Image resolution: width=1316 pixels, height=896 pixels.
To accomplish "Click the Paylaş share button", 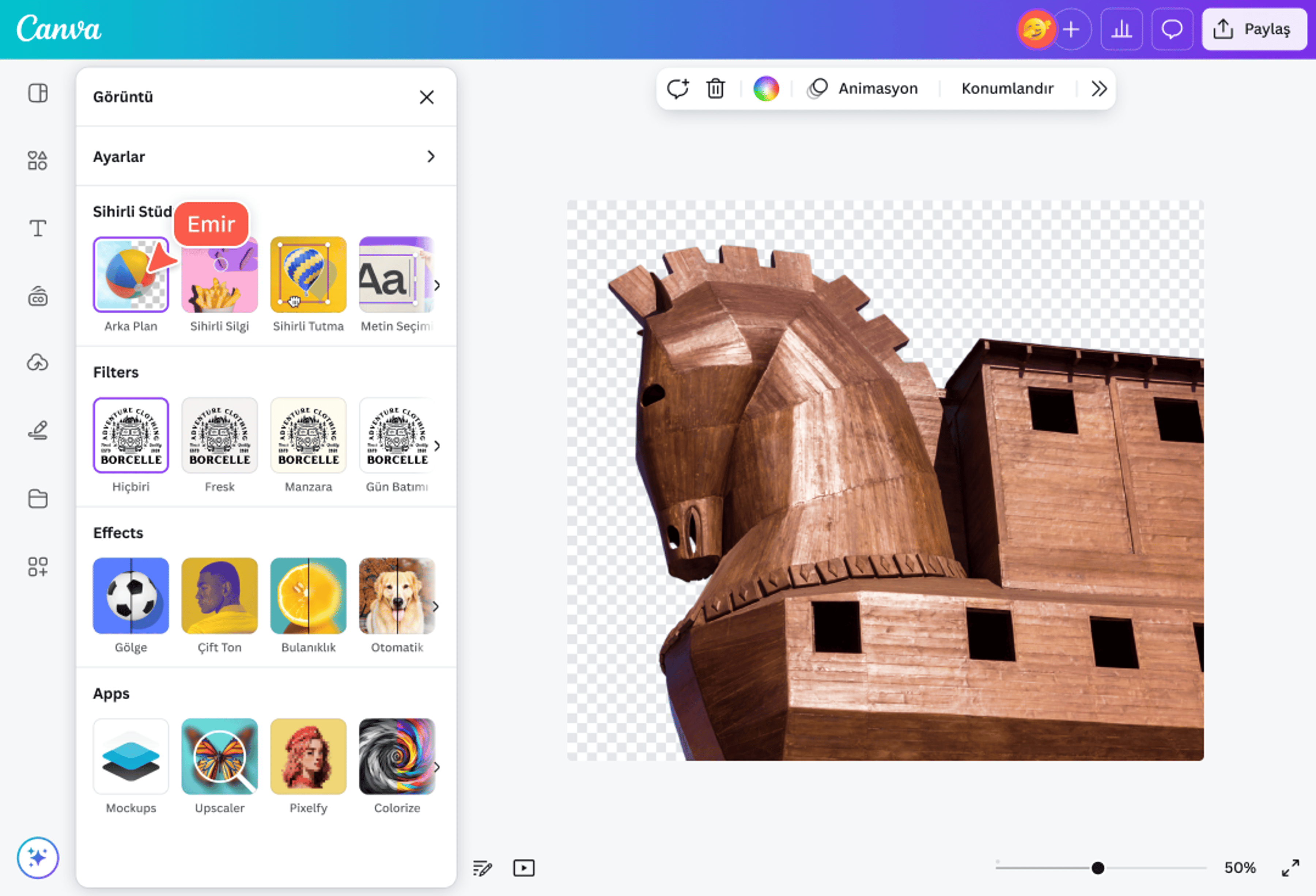I will pyautogui.click(x=1254, y=30).
